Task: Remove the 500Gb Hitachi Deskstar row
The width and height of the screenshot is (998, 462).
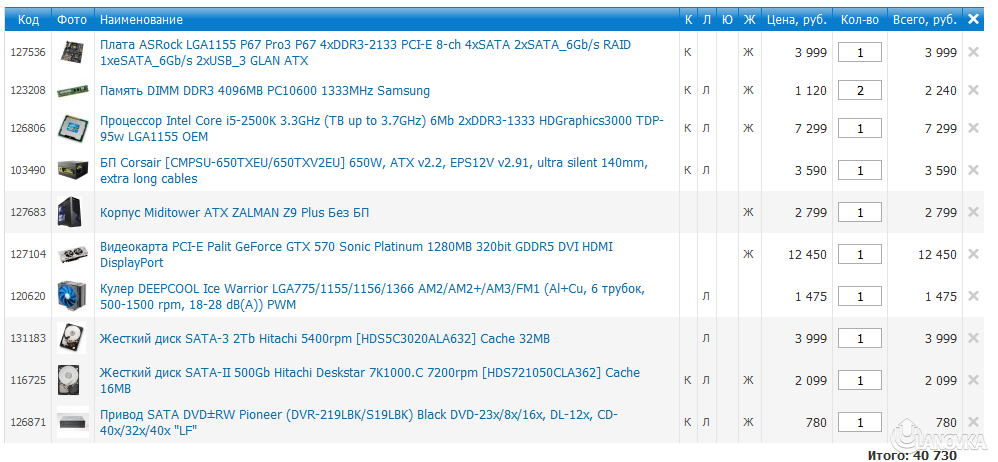Action: pos(973,380)
